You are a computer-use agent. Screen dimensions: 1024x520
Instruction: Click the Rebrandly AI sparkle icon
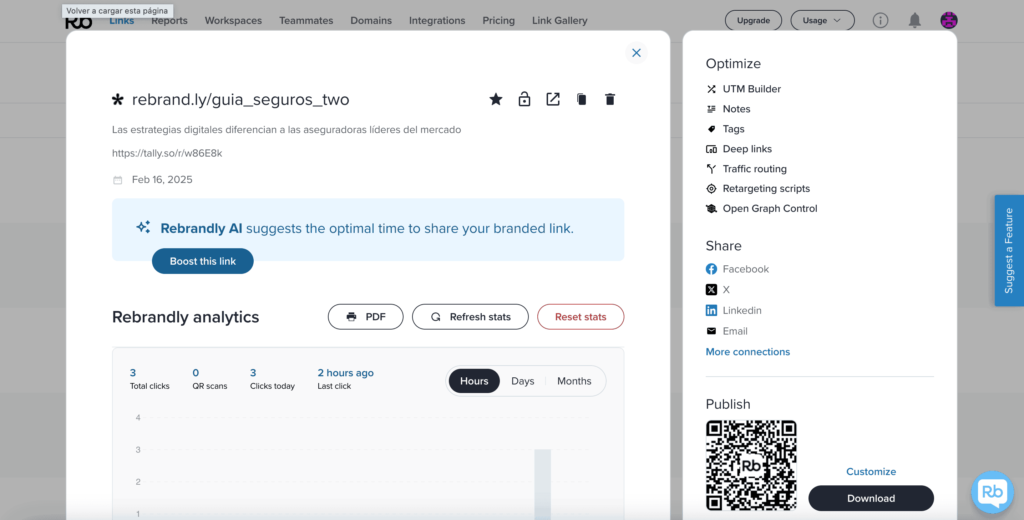click(143, 227)
